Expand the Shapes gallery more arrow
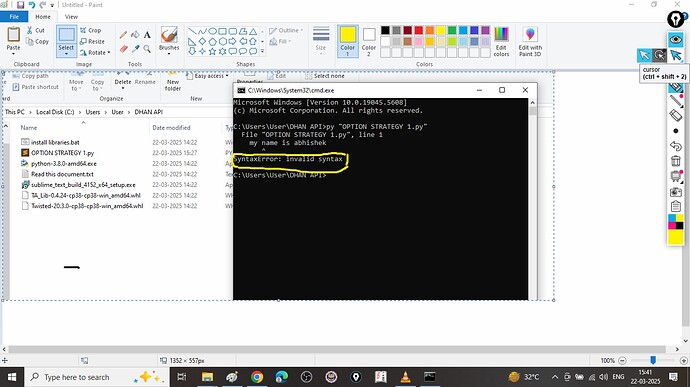Image resolution: width=690 pixels, height=387 pixels. (262, 52)
